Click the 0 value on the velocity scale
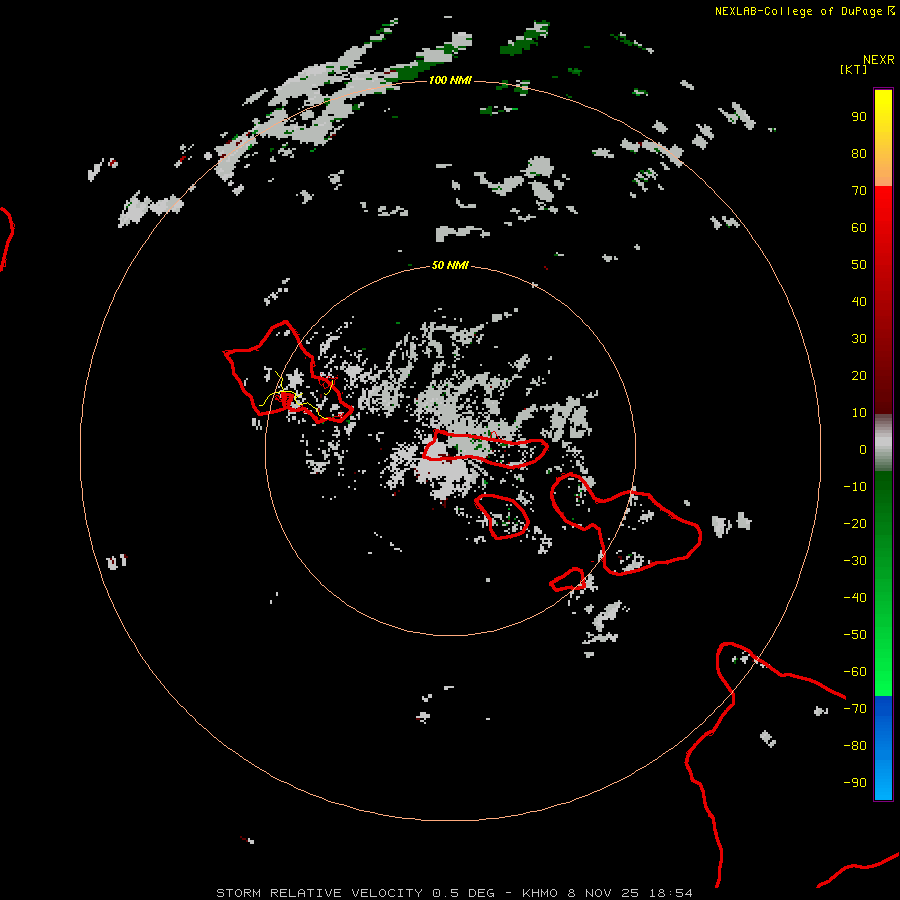 (863, 450)
